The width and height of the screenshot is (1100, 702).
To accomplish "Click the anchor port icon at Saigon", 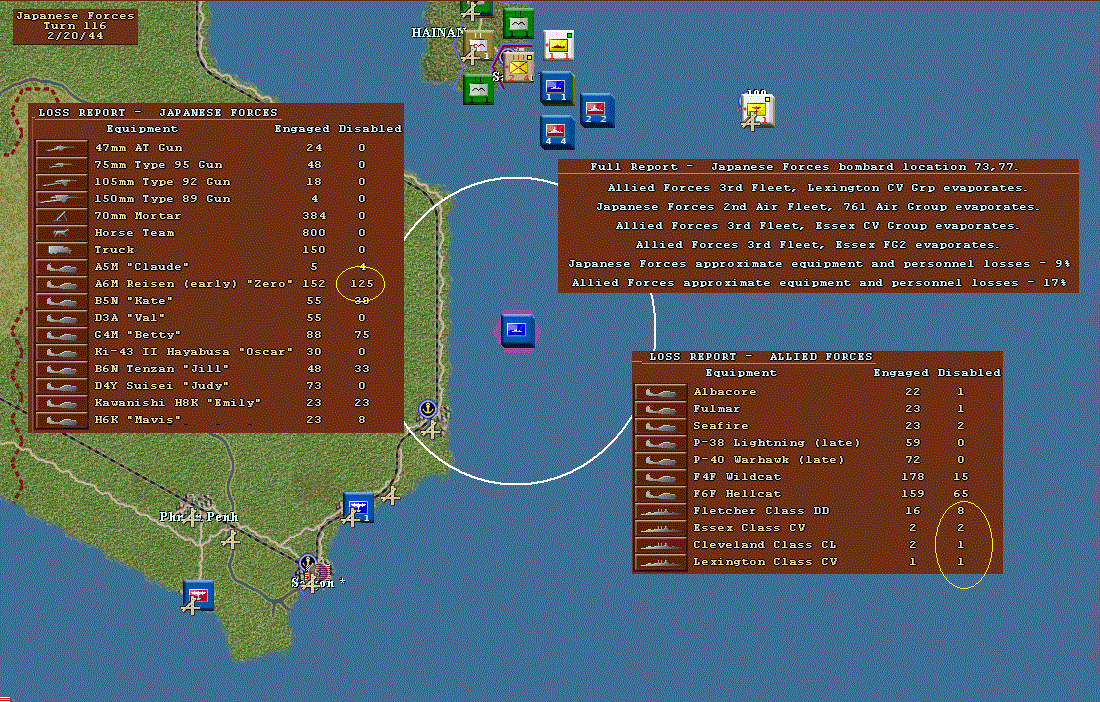I will [307, 562].
